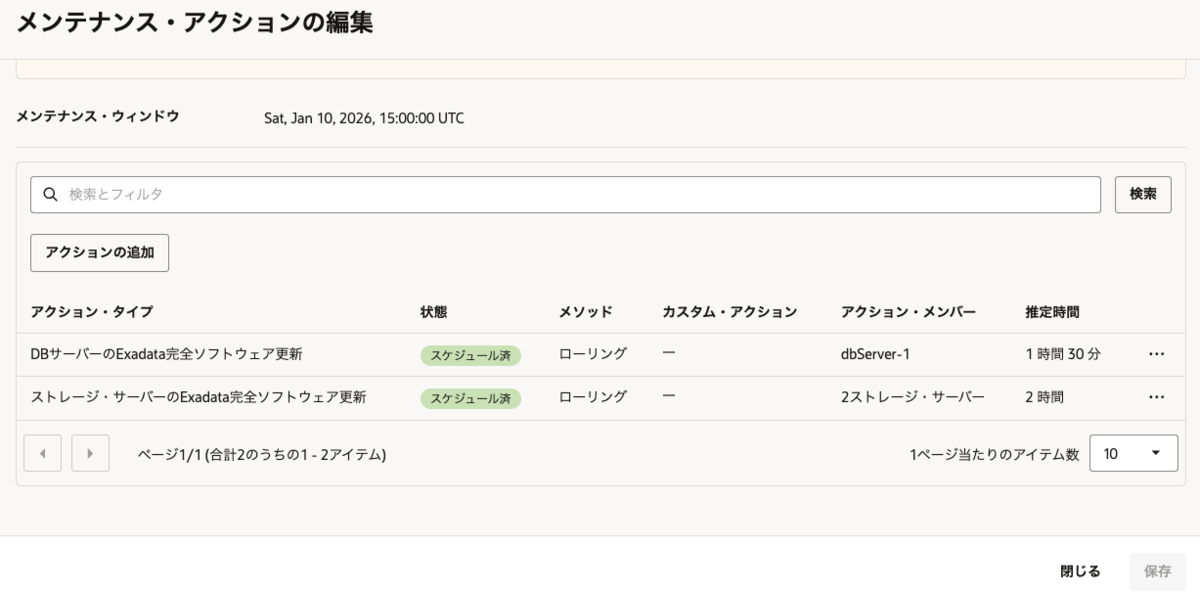
Task: Open actions menu for ストレージ・サーバー update row
Action: point(1157,397)
